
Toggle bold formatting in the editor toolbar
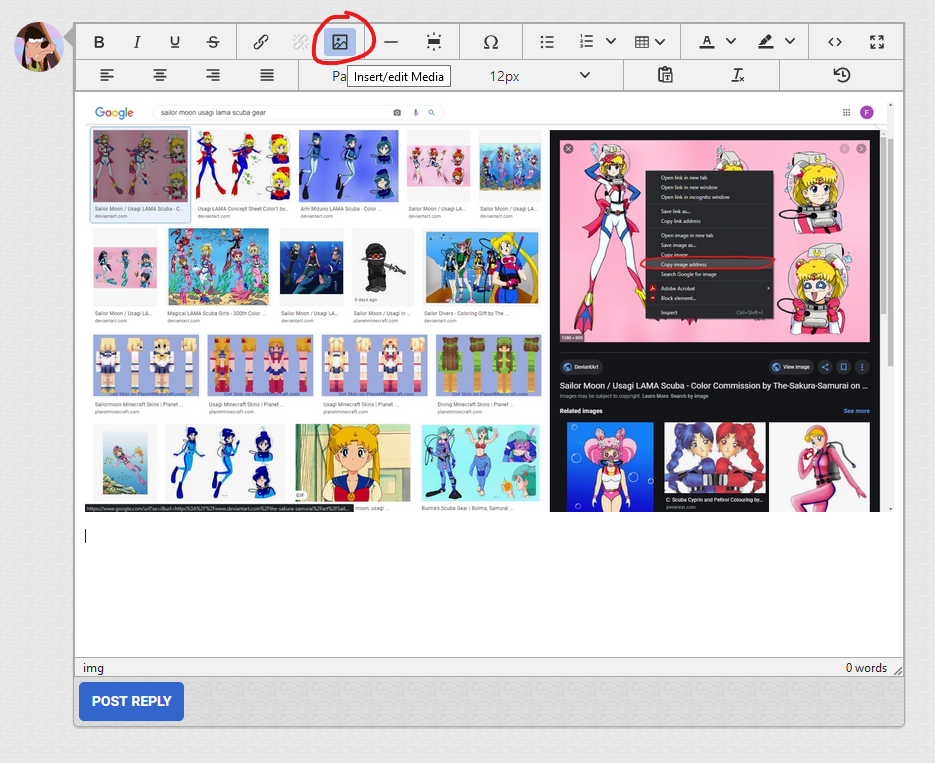tap(99, 42)
